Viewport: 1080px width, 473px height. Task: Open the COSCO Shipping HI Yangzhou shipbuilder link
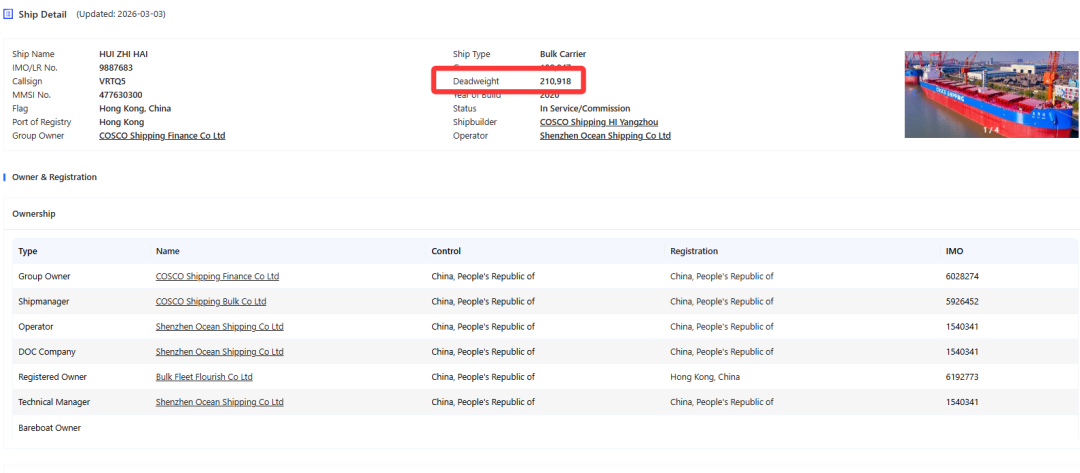click(598, 122)
